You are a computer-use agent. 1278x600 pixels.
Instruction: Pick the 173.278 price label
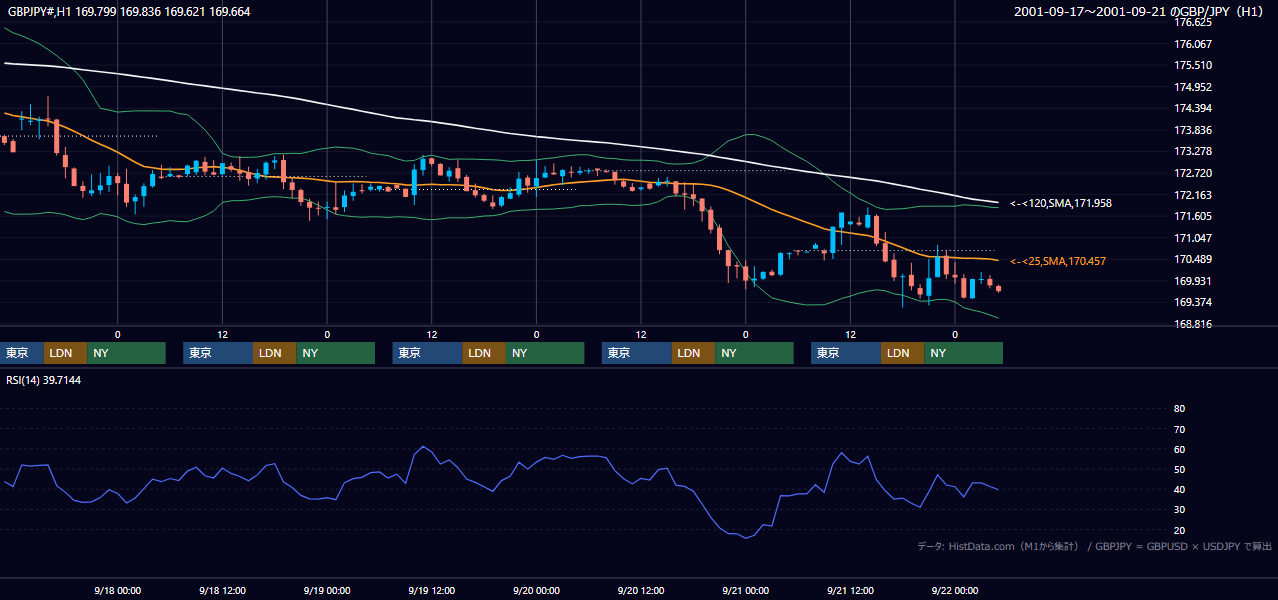1192,151
